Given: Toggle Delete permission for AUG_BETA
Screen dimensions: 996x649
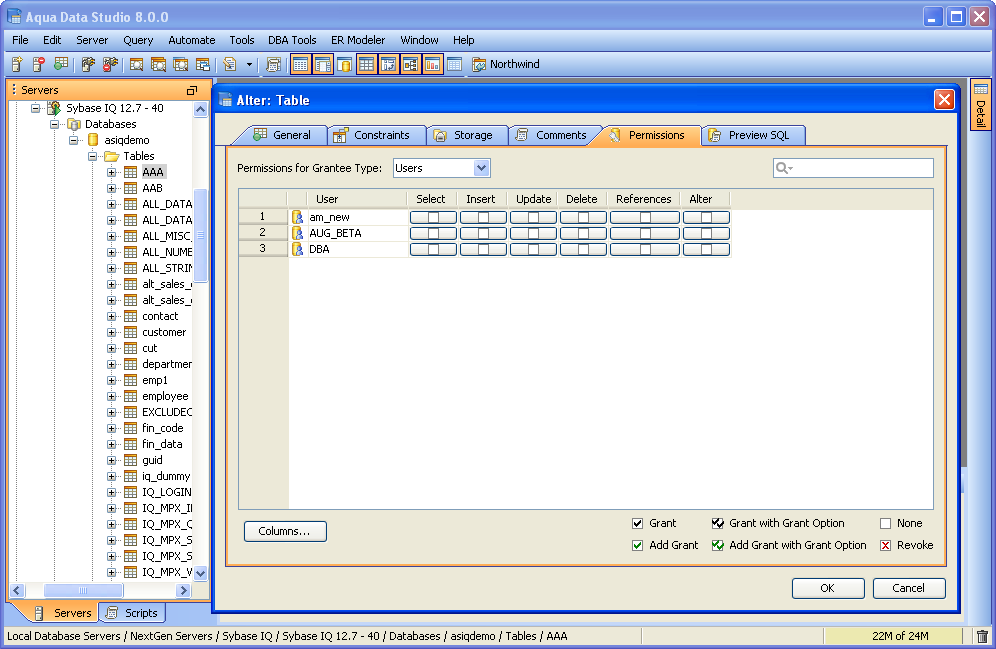Looking at the screenshot, I should [x=583, y=233].
